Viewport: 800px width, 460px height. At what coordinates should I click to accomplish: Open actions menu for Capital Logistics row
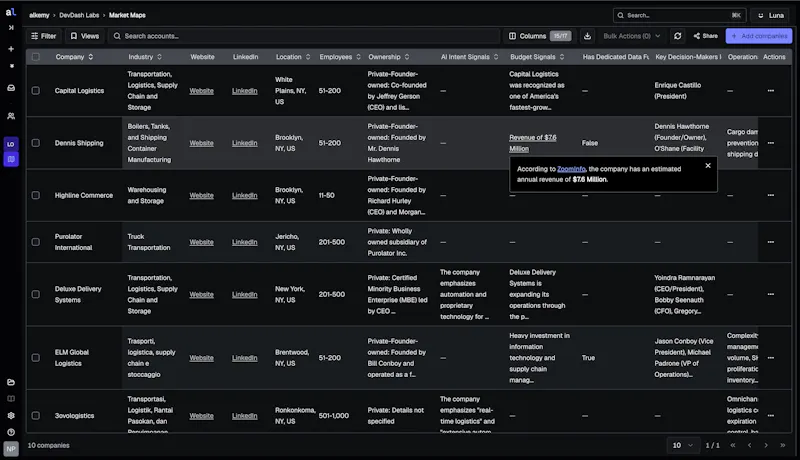point(770,91)
